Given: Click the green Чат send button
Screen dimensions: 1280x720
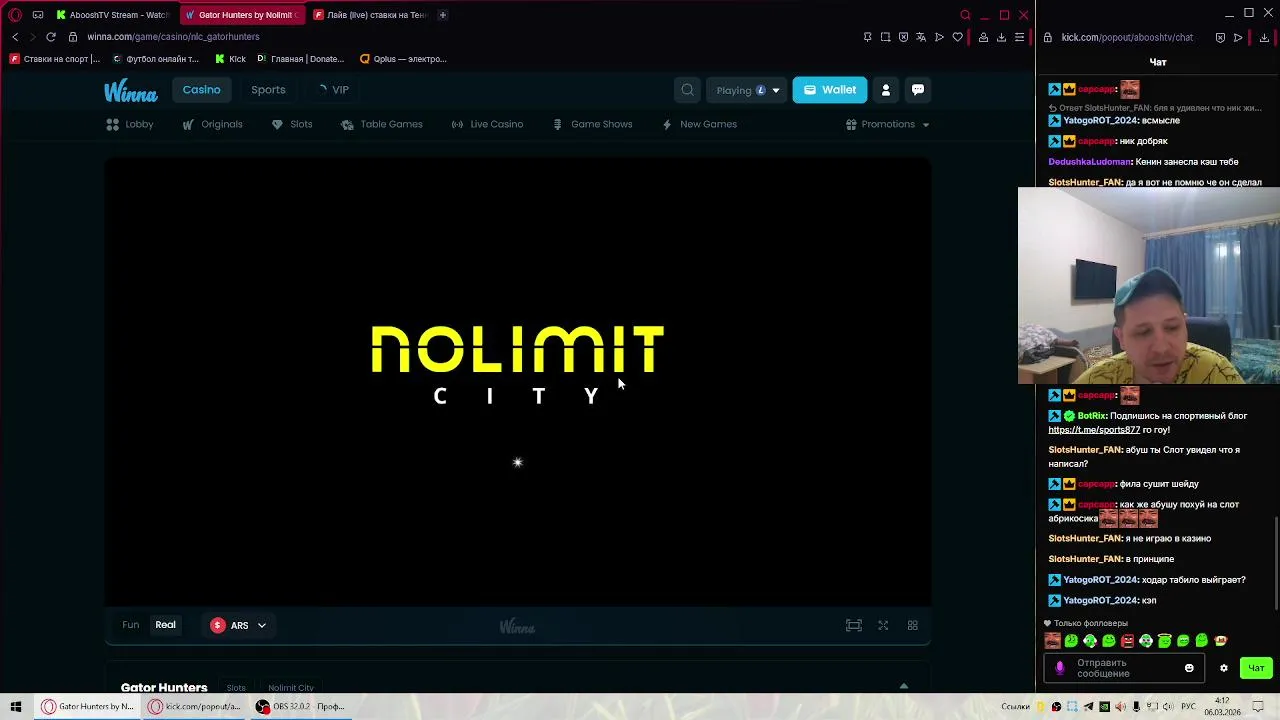Looking at the screenshot, I should tap(1256, 668).
